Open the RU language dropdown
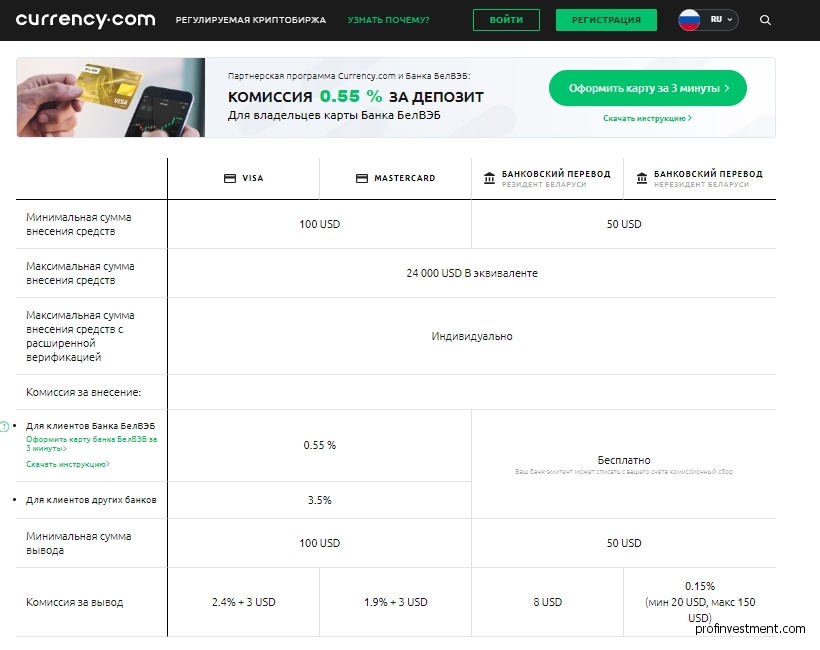This screenshot has width=820, height=650. point(722,20)
